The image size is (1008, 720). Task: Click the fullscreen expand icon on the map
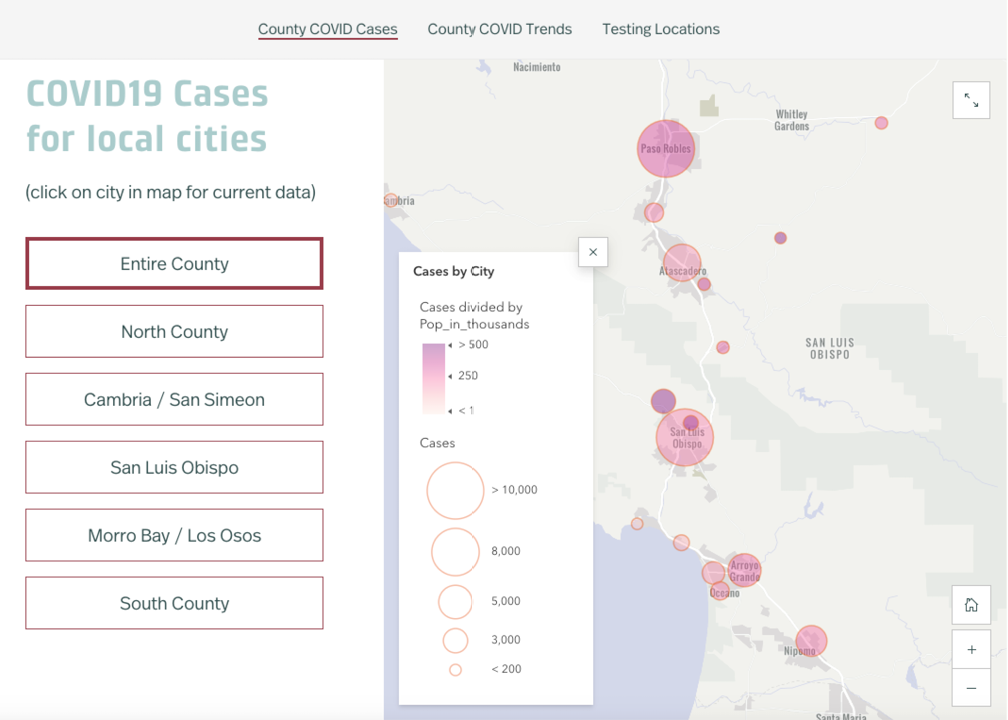click(x=971, y=100)
